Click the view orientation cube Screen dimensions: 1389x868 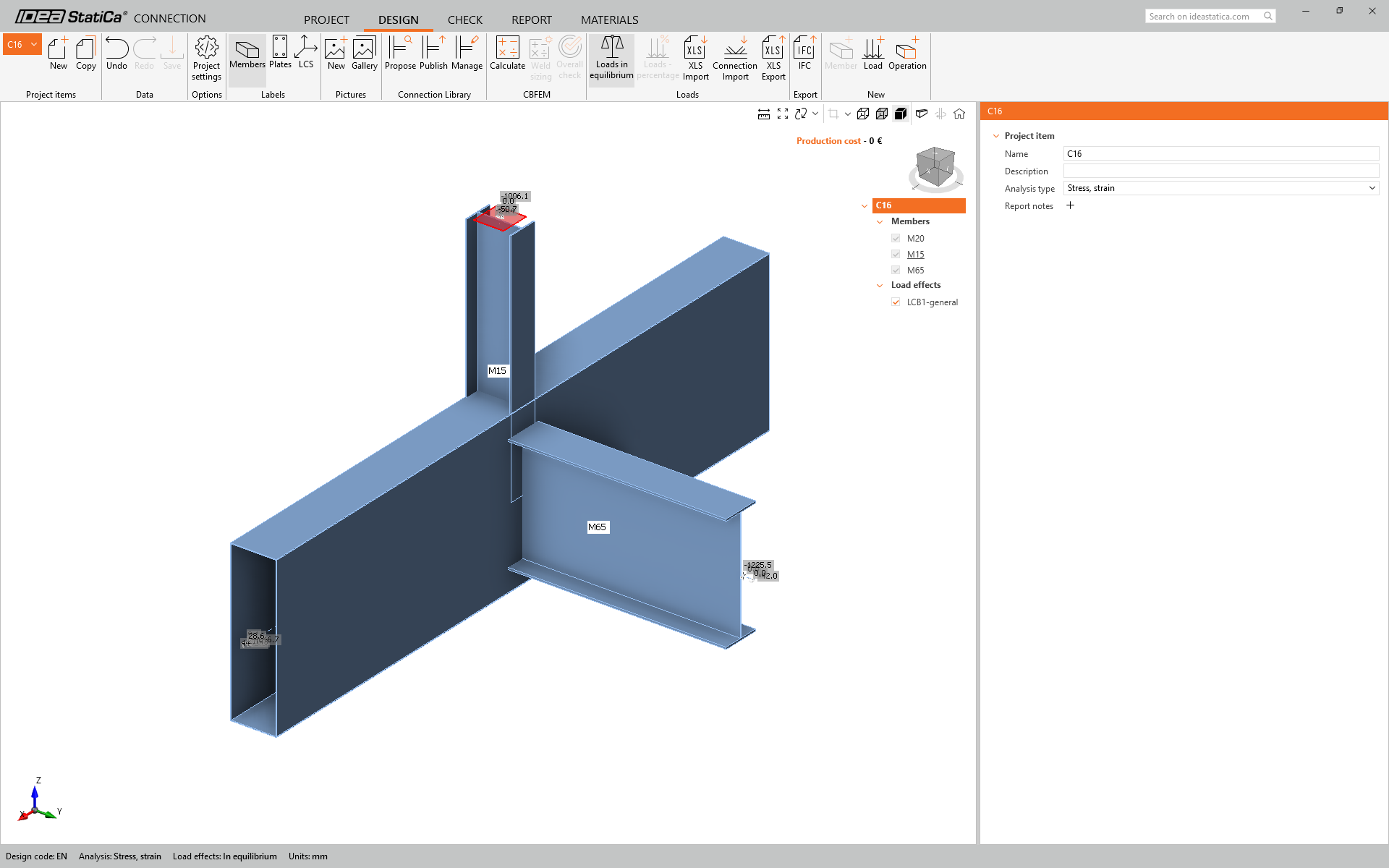(x=935, y=168)
